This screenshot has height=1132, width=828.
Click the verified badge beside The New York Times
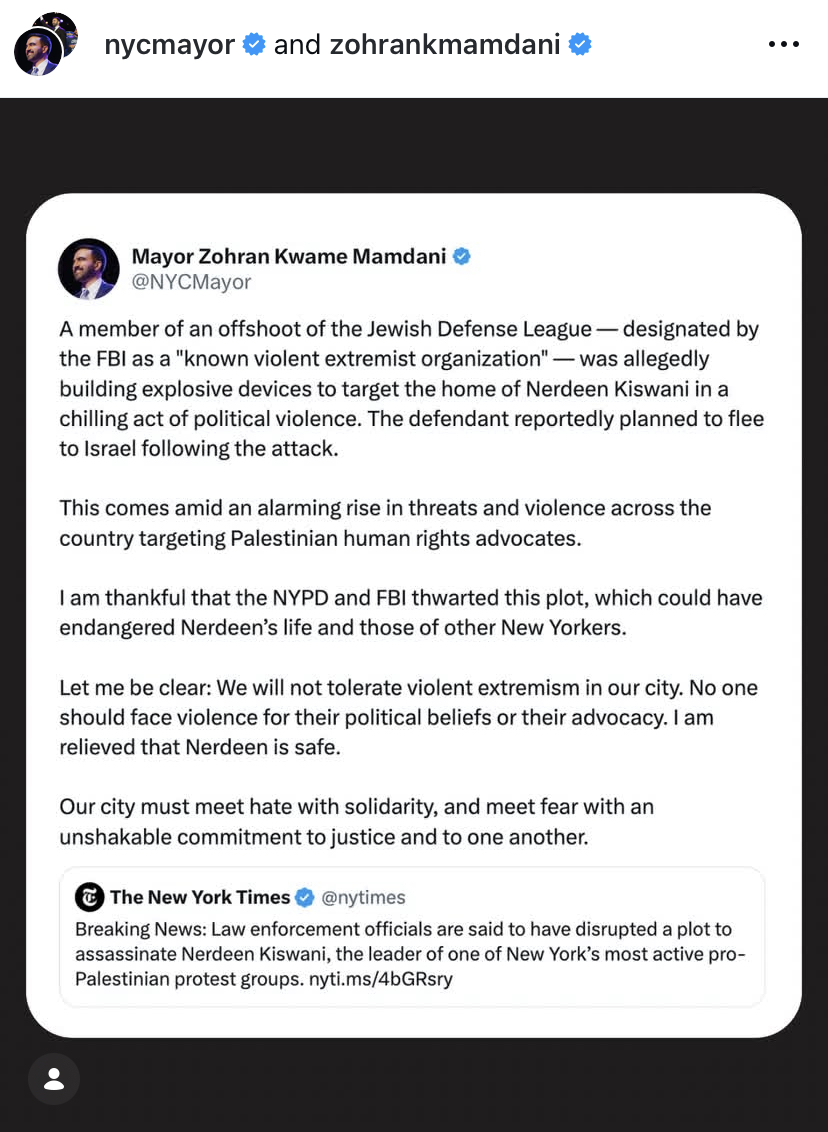(x=305, y=897)
